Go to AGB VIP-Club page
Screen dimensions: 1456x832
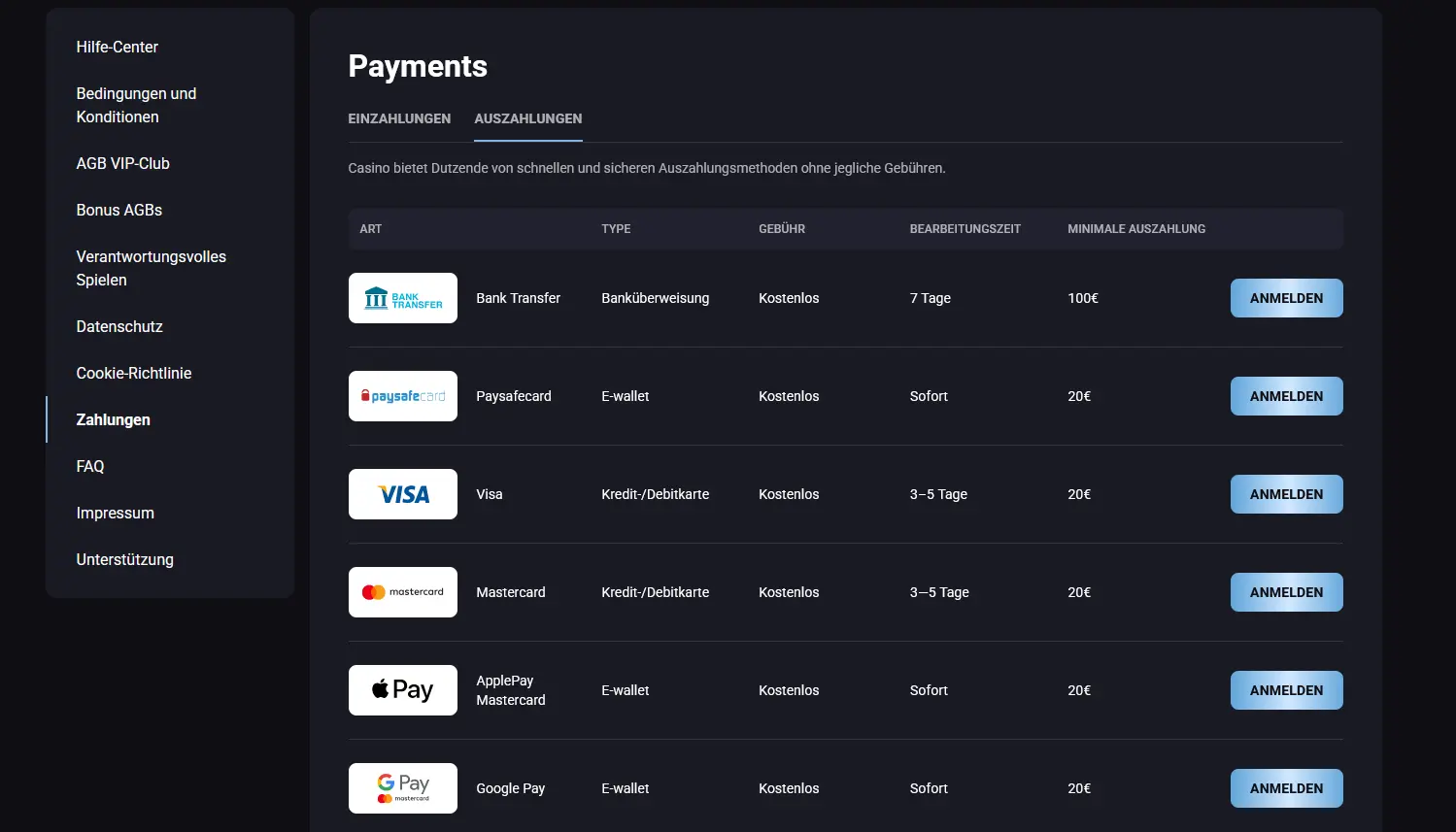(x=123, y=163)
